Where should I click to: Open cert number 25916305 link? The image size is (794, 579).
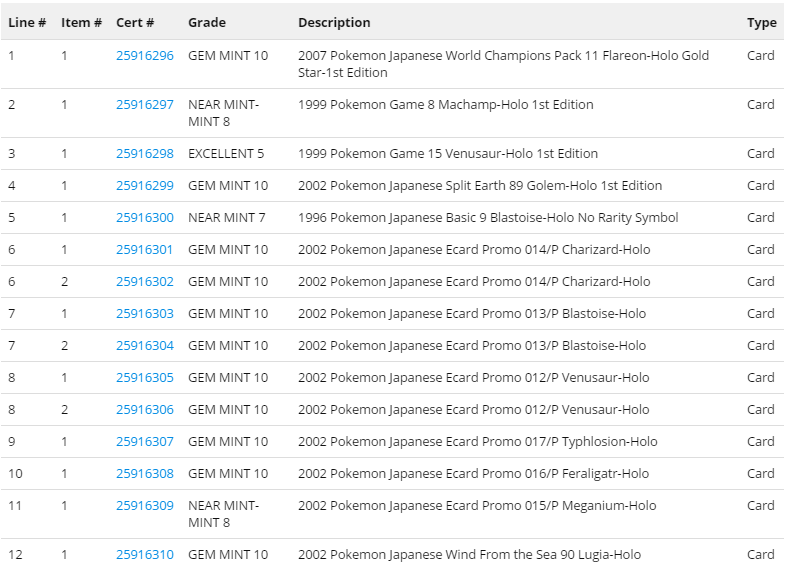pos(145,377)
